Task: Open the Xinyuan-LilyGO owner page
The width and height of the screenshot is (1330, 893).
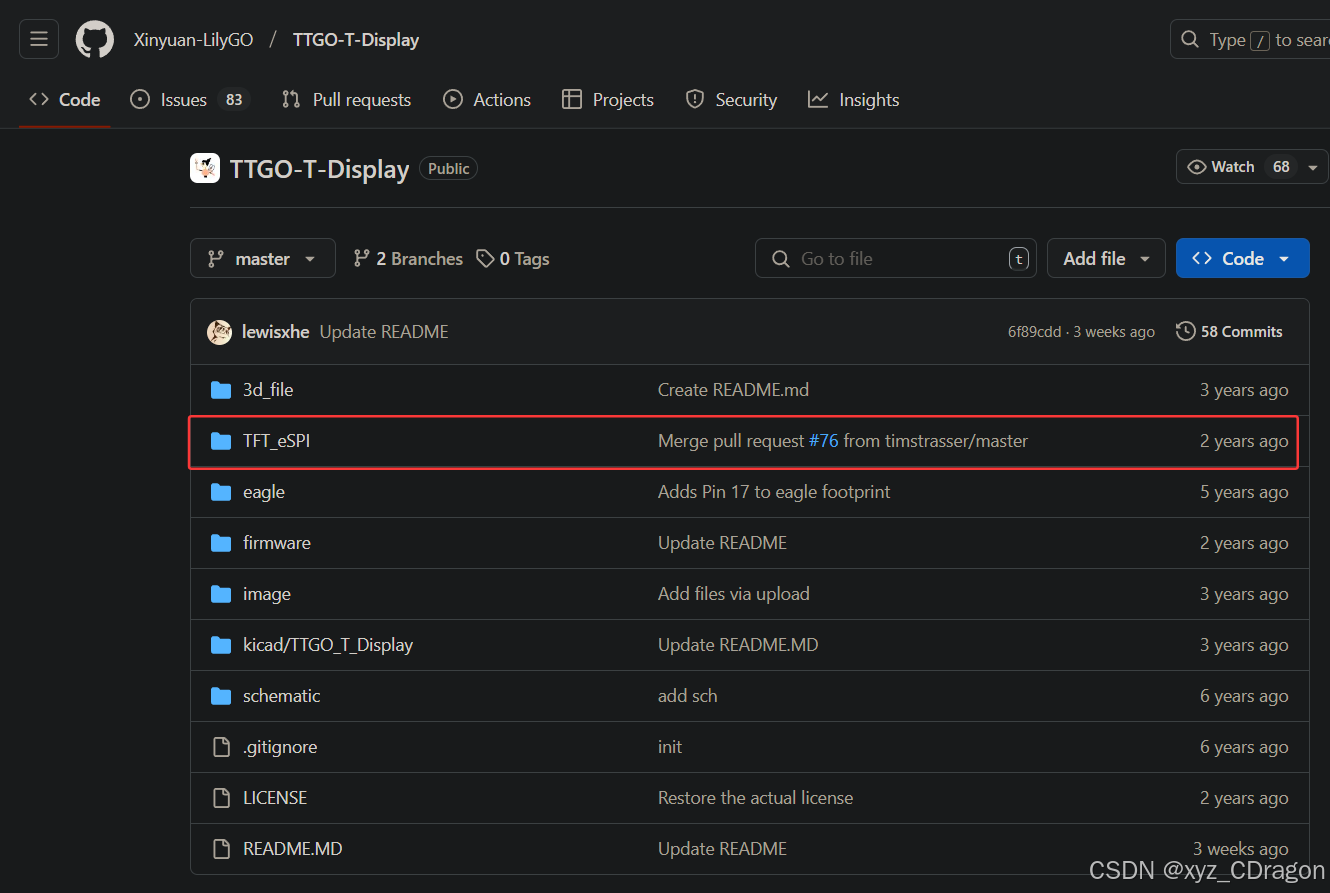Action: [193, 40]
